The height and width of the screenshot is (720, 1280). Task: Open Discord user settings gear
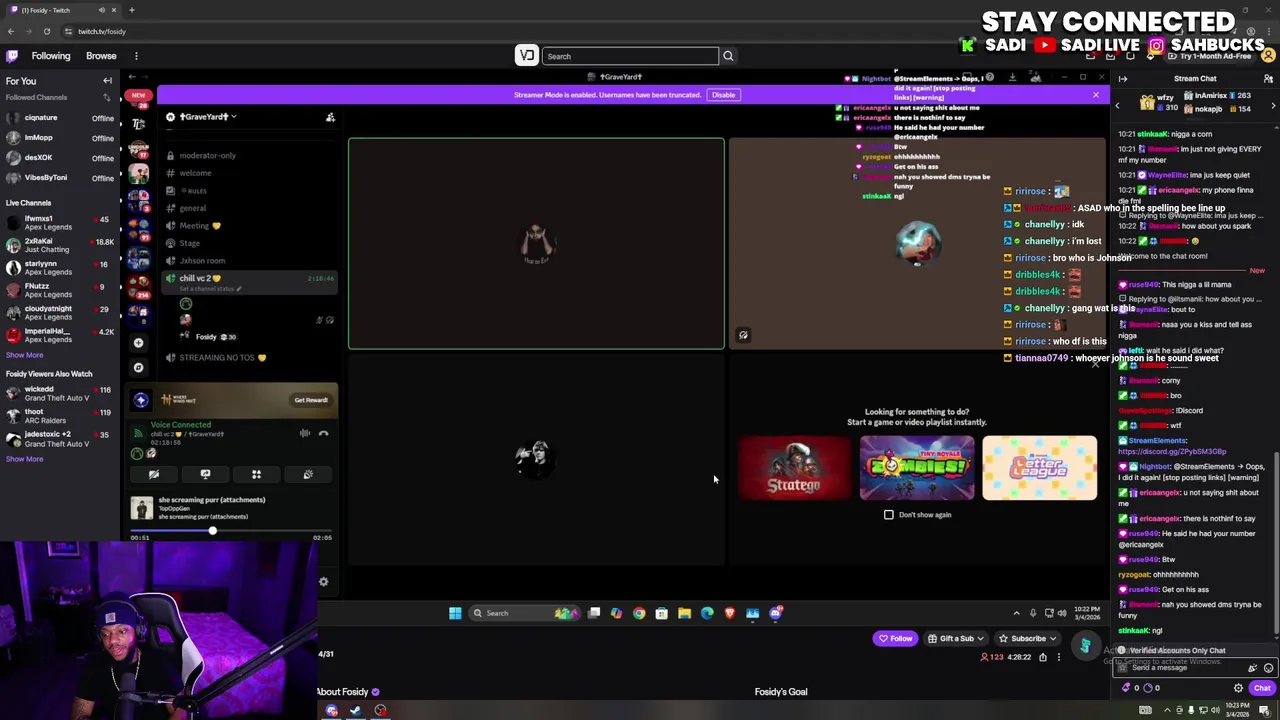click(323, 581)
